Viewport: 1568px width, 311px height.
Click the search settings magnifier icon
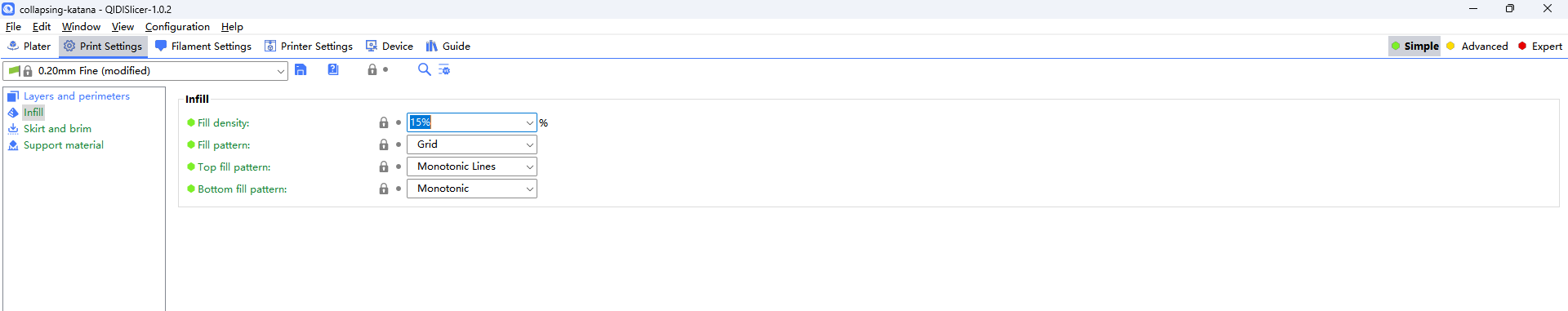coord(424,69)
